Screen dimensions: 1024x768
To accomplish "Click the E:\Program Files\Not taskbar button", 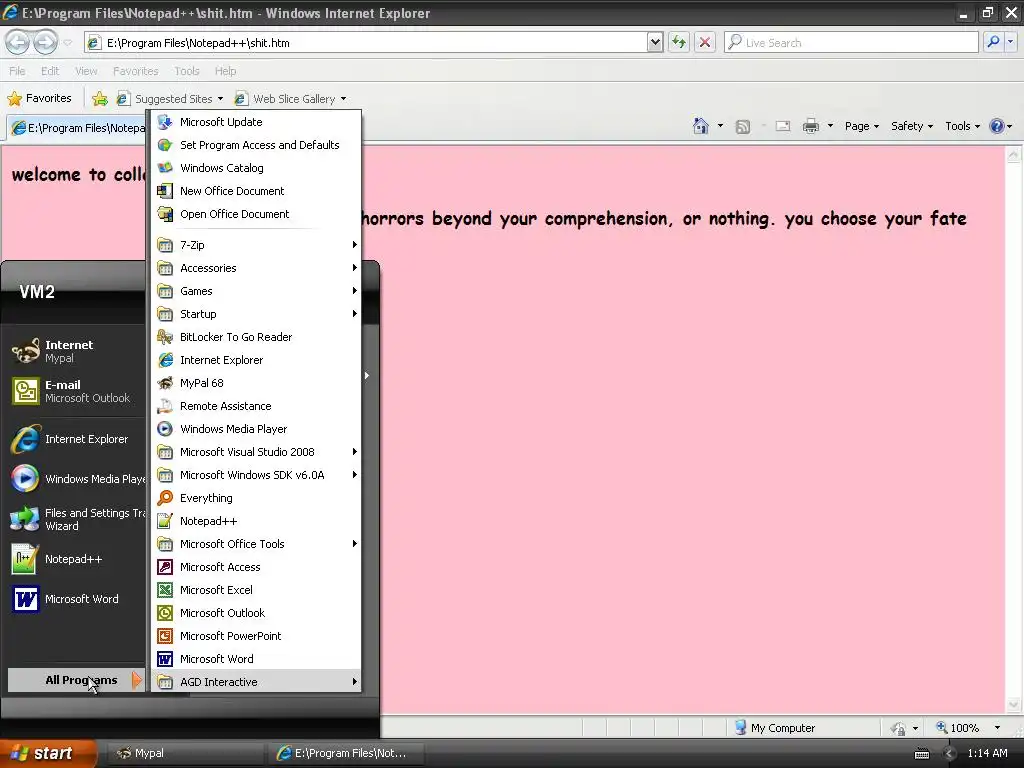I will pos(345,753).
